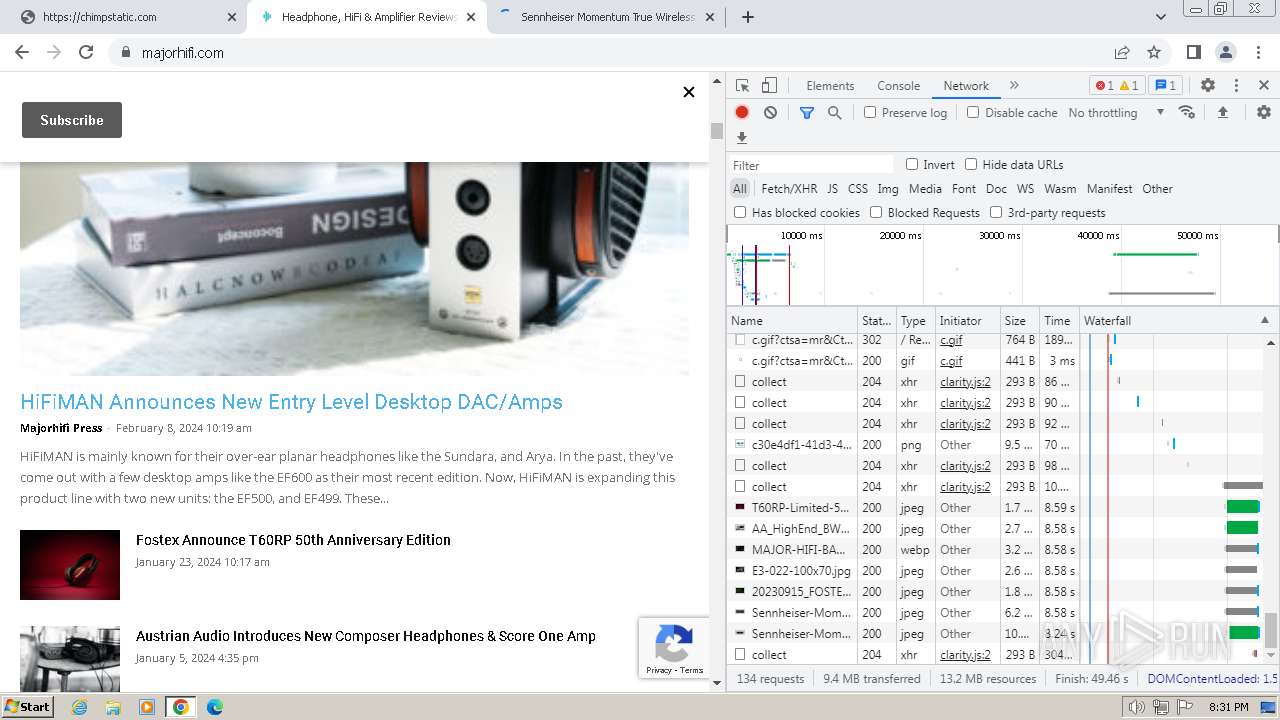
Task: Open network conditions wifi icon
Action: 1187,112
